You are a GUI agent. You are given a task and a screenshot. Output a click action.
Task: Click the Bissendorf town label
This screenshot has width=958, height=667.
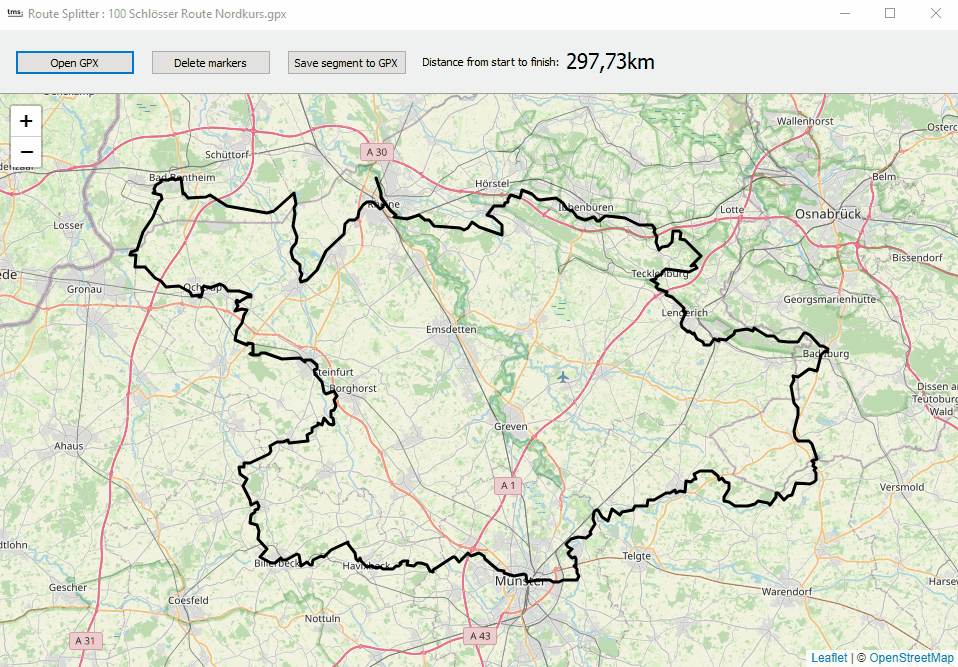point(917,258)
